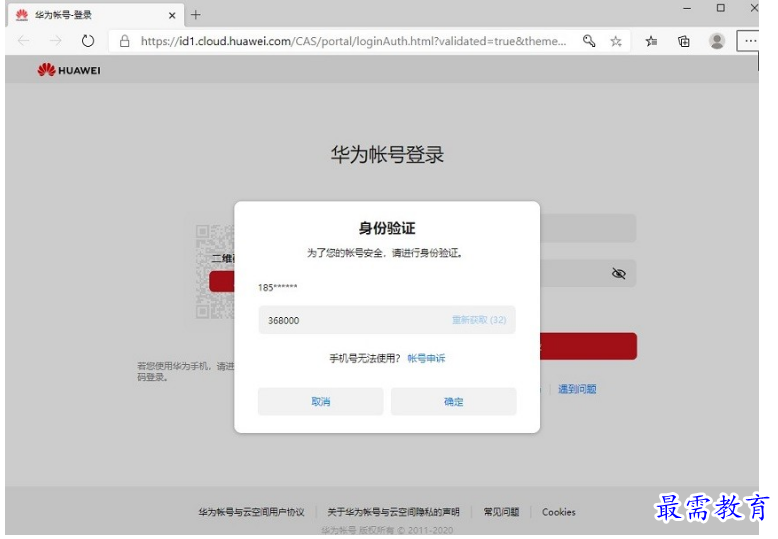Add page to favorites with star icon
Screen dimensions: 778x539
(616, 41)
